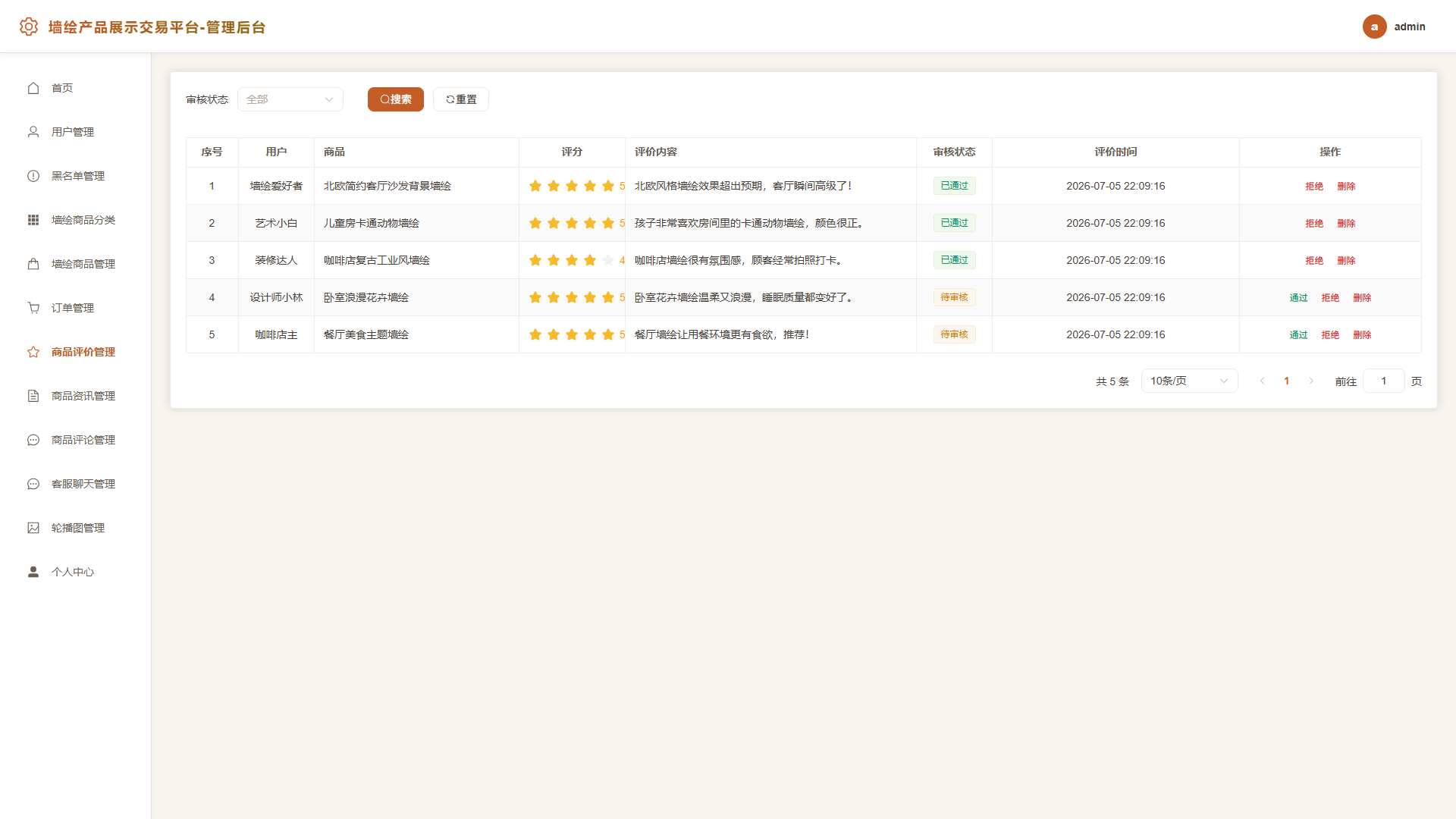Click product 北欧简约客厅沙发背景墙绘
Image resolution: width=1456 pixels, height=819 pixels.
pyautogui.click(x=388, y=186)
